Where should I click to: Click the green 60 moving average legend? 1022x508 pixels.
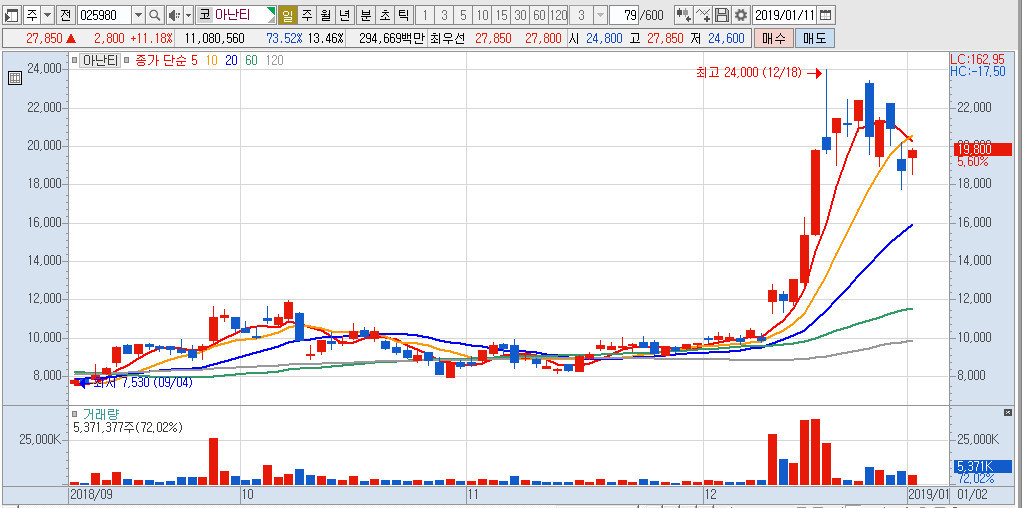point(251,61)
